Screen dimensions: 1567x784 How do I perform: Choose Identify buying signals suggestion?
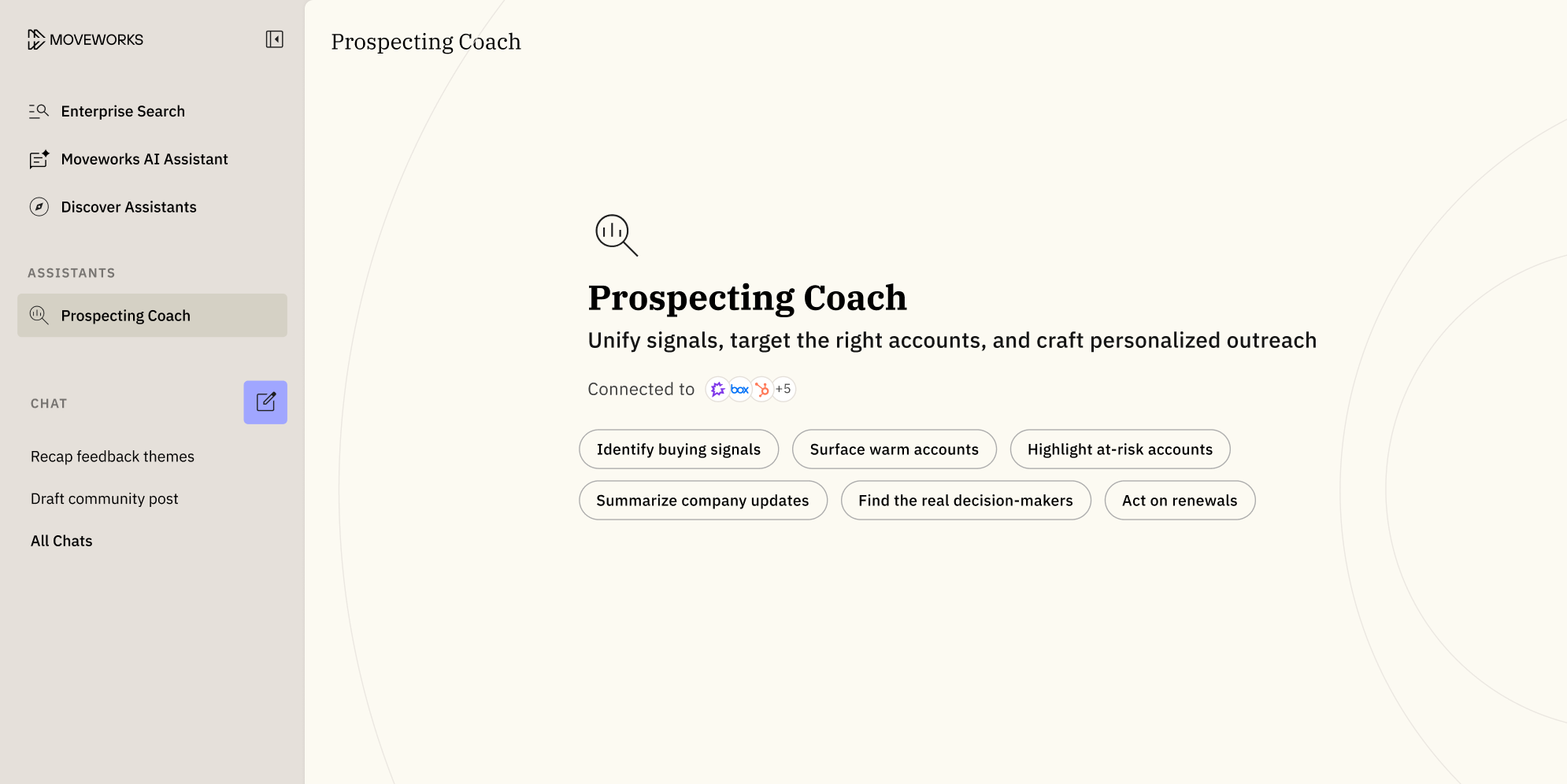pos(679,449)
